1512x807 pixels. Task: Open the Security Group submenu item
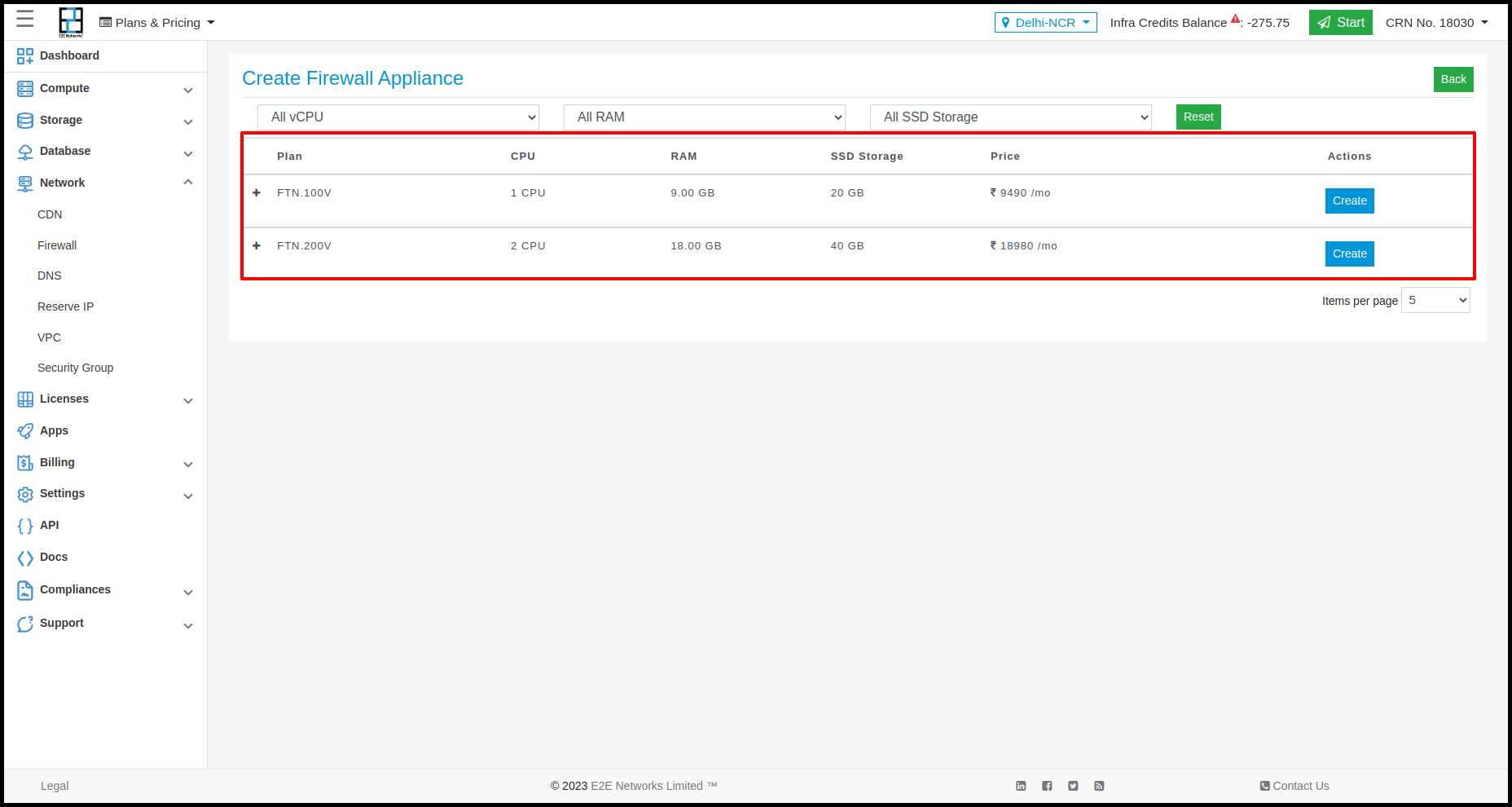click(75, 368)
